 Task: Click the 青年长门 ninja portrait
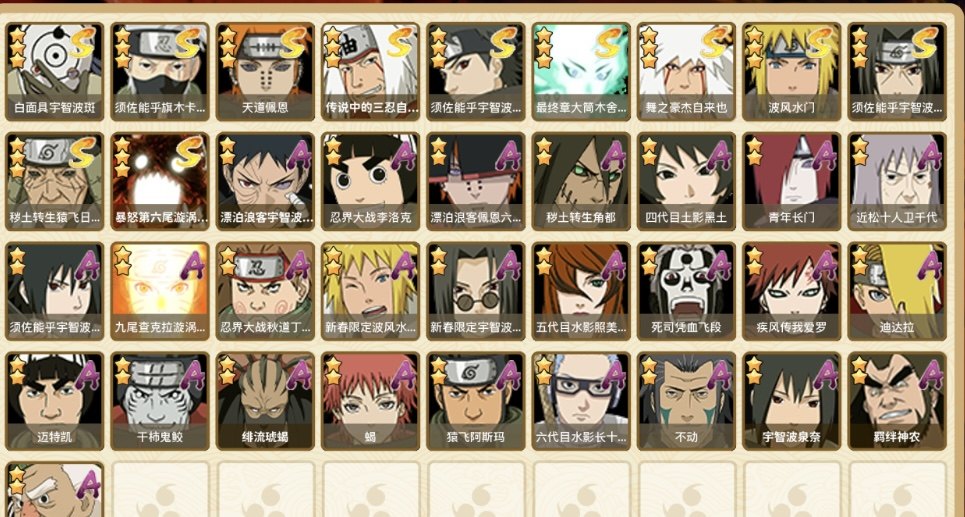coord(791,182)
